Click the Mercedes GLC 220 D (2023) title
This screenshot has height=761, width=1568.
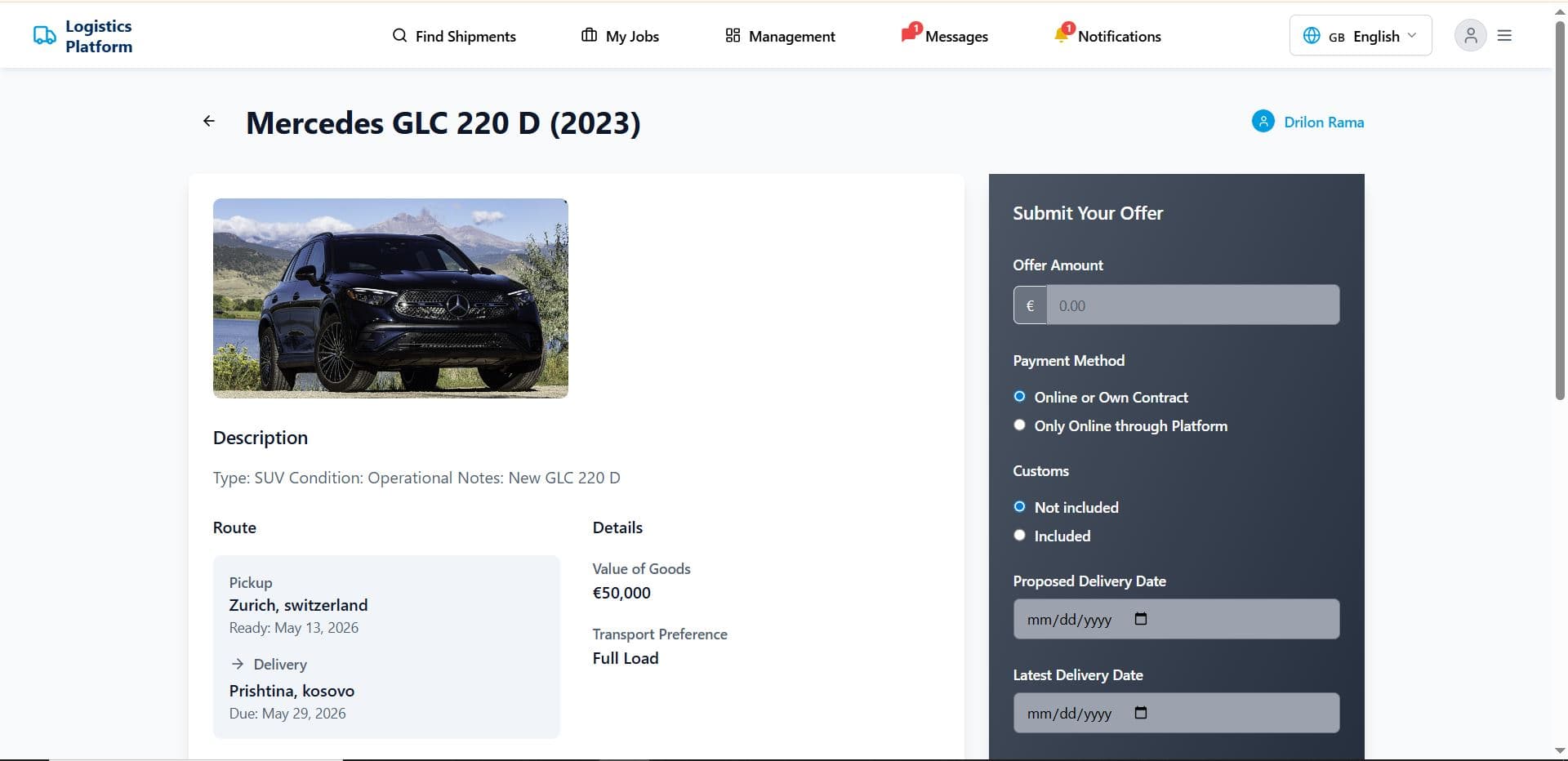[x=443, y=123]
